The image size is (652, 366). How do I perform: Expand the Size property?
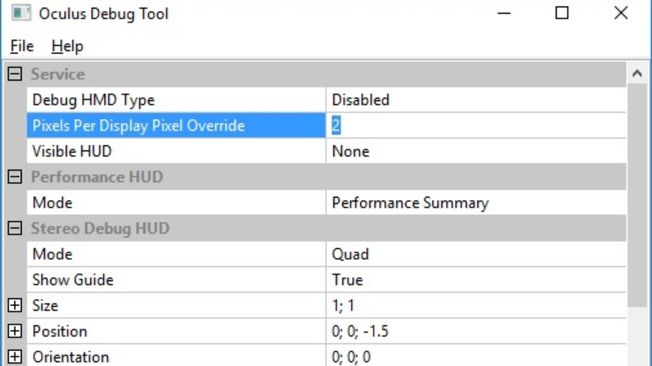[15, 305]
